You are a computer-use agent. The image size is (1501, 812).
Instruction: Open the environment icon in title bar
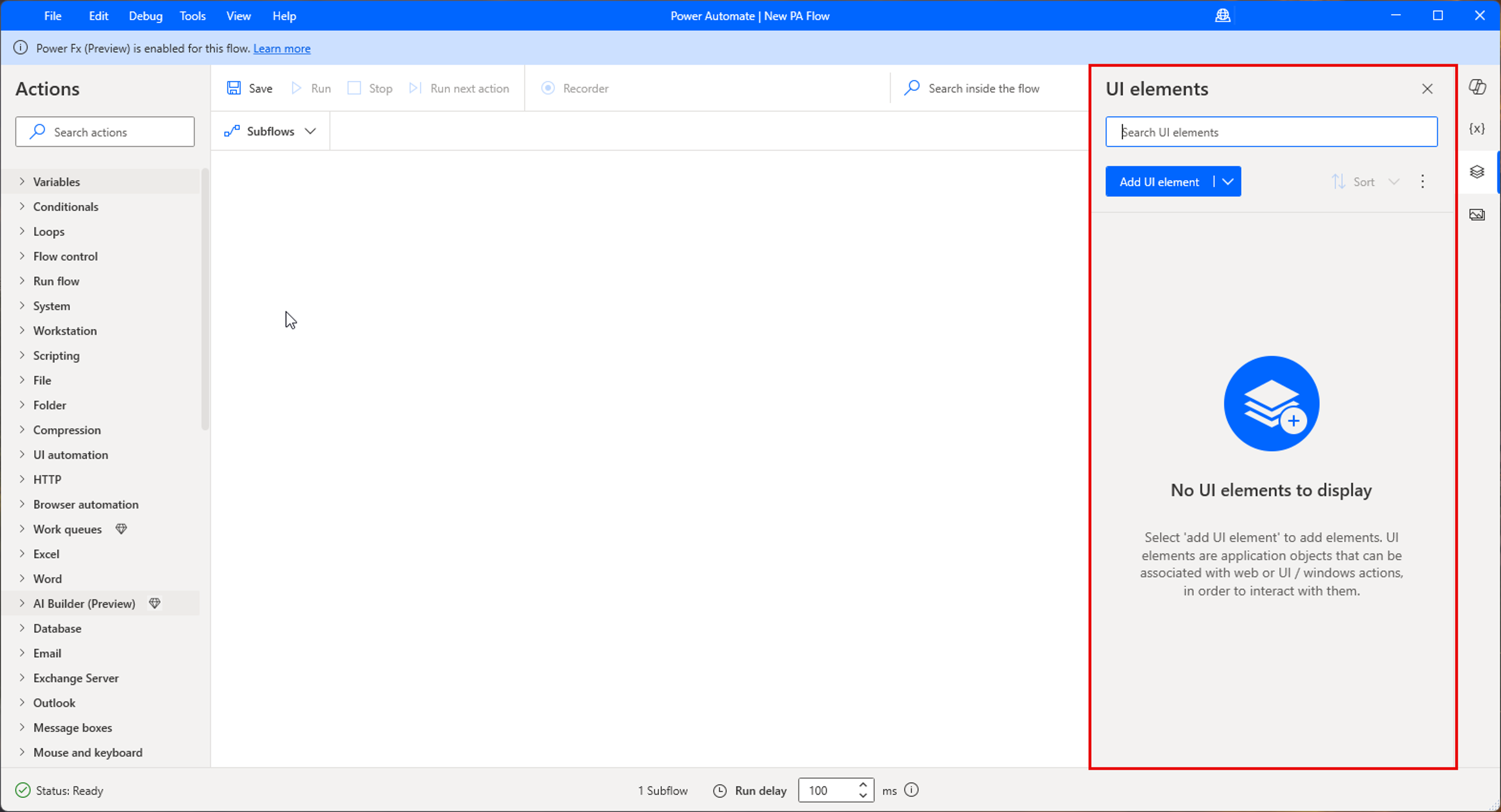point(1223,16)
